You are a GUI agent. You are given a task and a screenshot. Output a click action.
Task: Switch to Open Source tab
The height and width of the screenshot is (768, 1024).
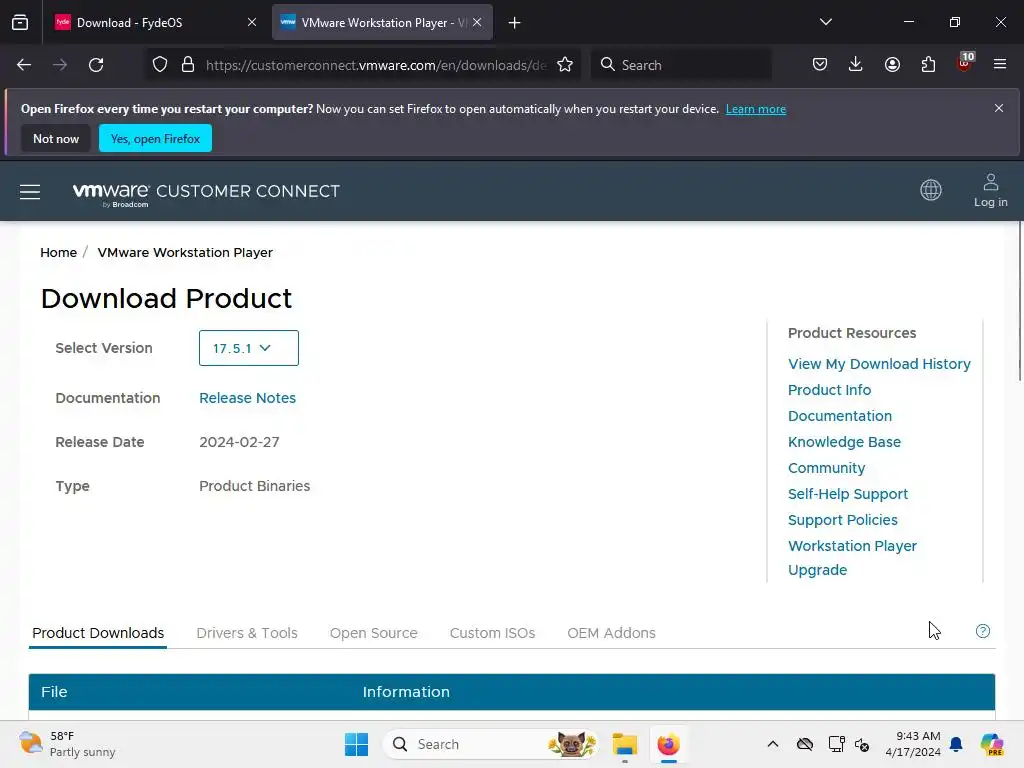click(374, 633)
